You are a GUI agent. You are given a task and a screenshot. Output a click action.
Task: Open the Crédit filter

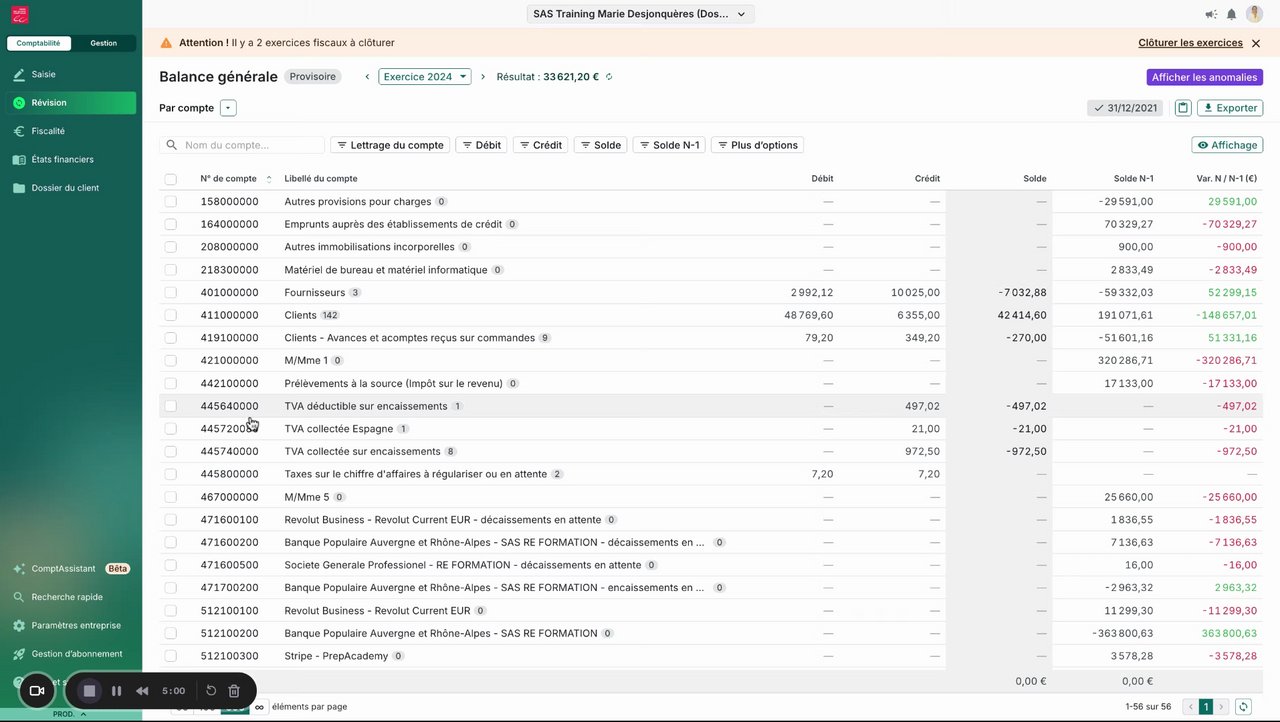tap(541, 145)
